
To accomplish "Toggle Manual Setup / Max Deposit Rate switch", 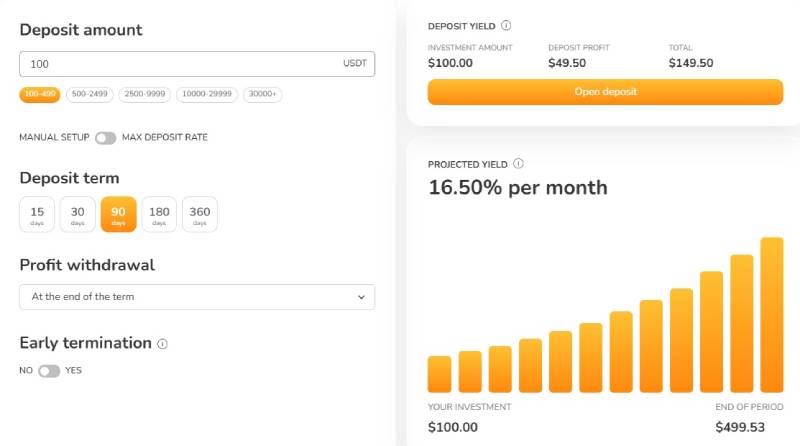I will click(106, 138).
